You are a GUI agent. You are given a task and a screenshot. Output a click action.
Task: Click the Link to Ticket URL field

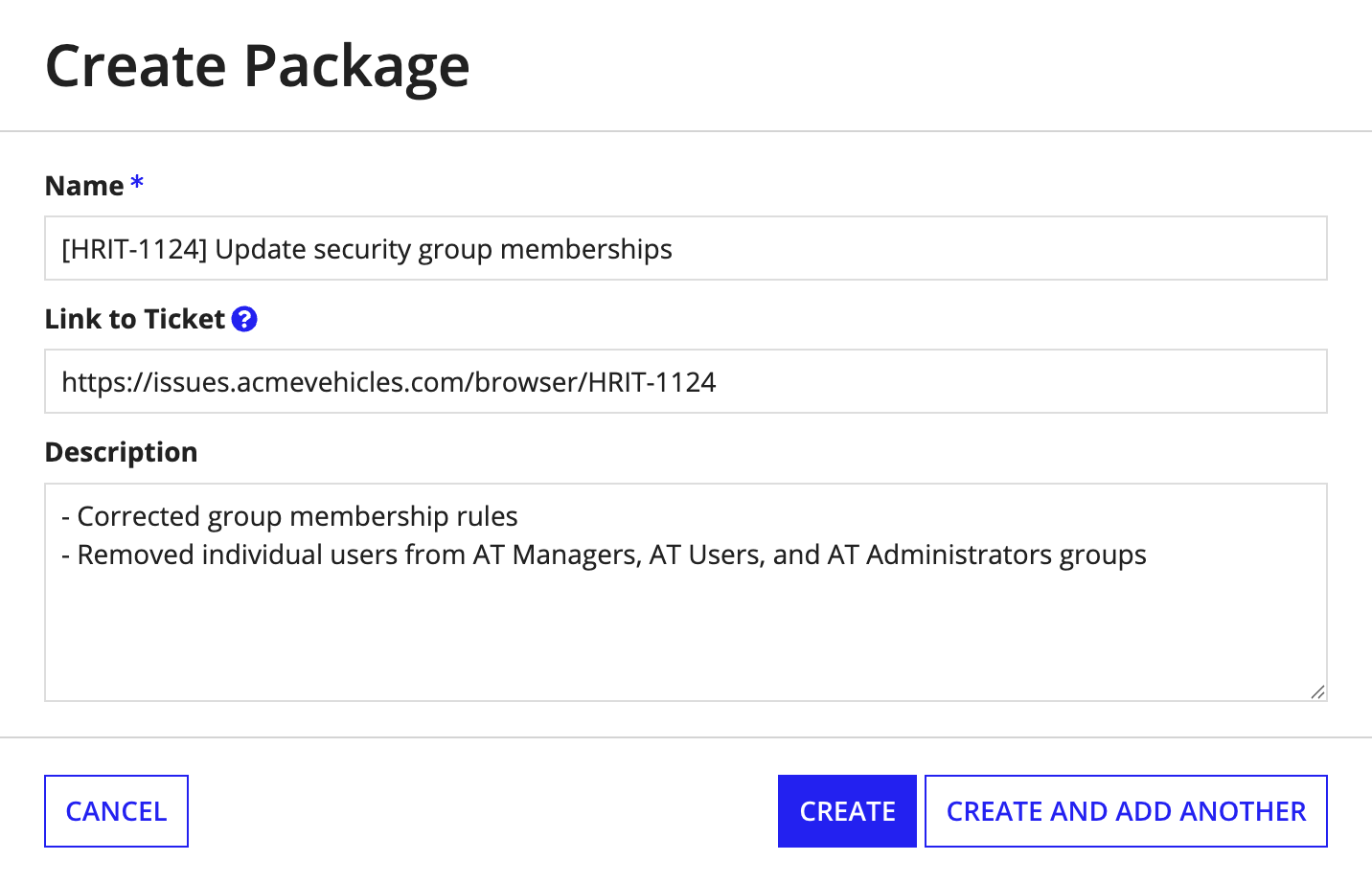coord(686,381)
